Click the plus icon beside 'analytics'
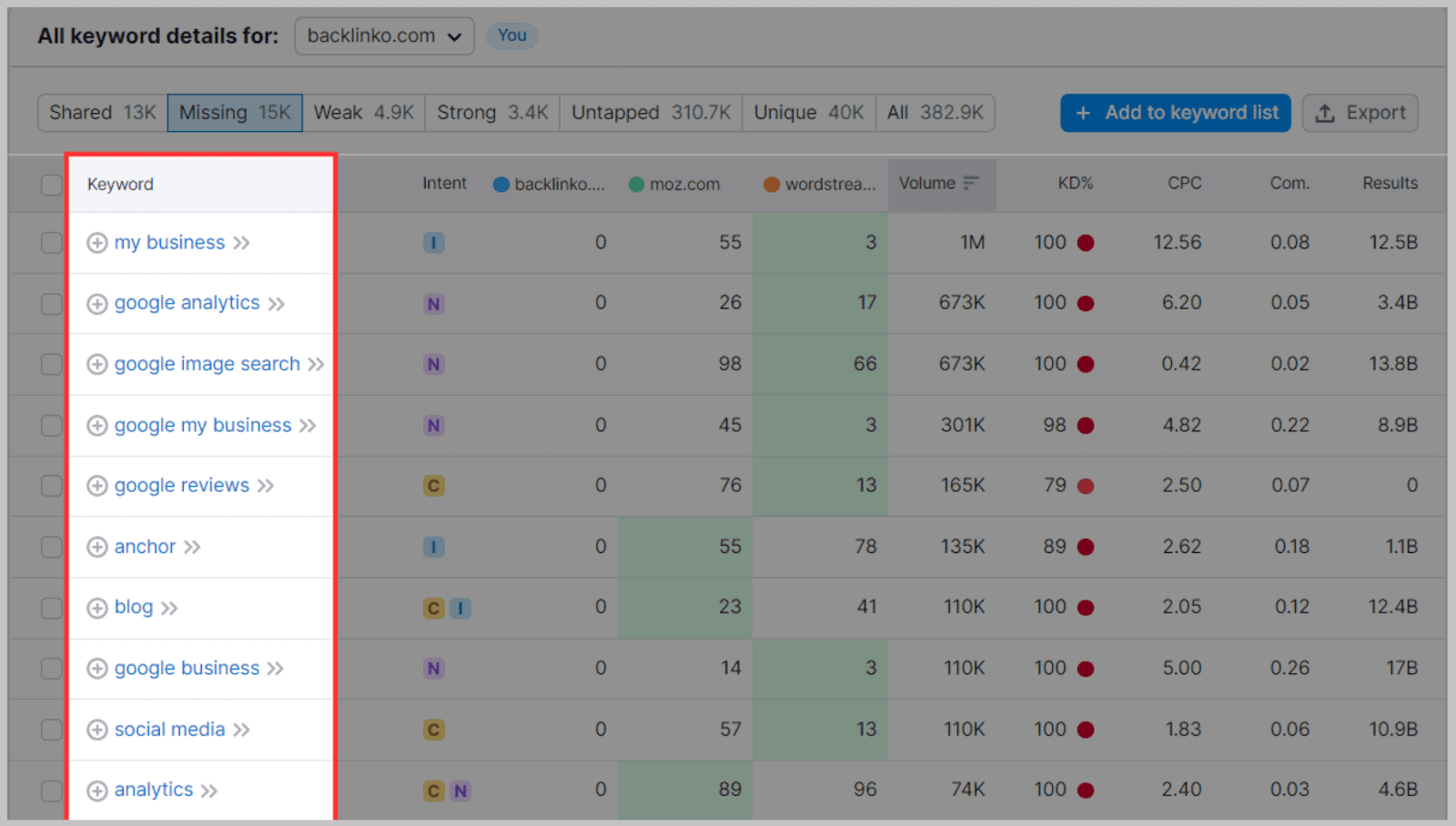 [97, 791]
